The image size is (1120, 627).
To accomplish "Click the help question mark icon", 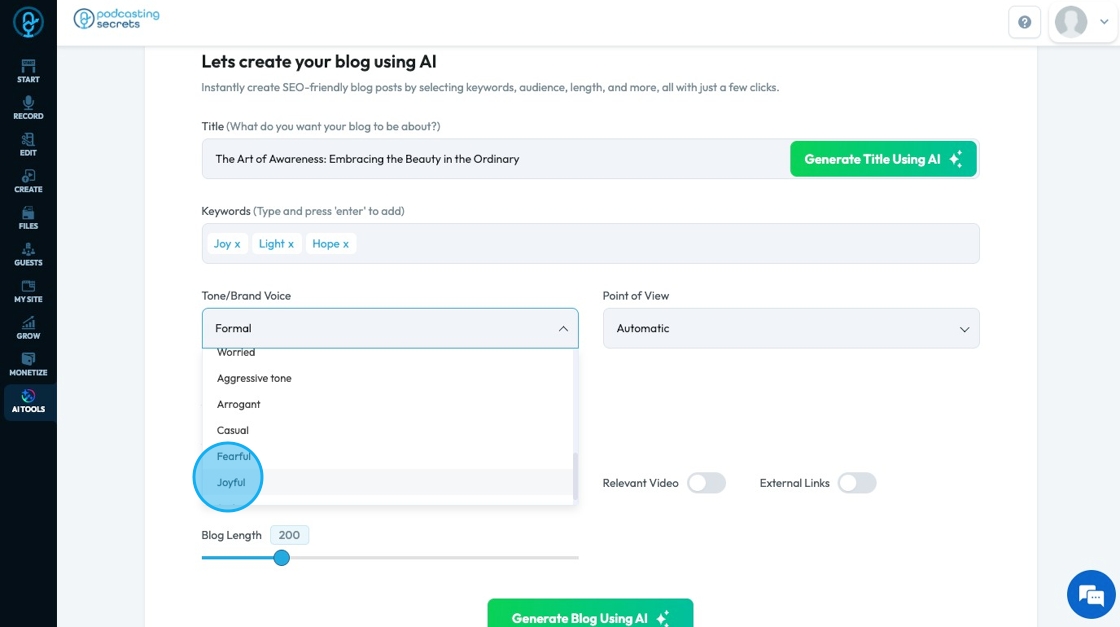I will (1024, 22).
